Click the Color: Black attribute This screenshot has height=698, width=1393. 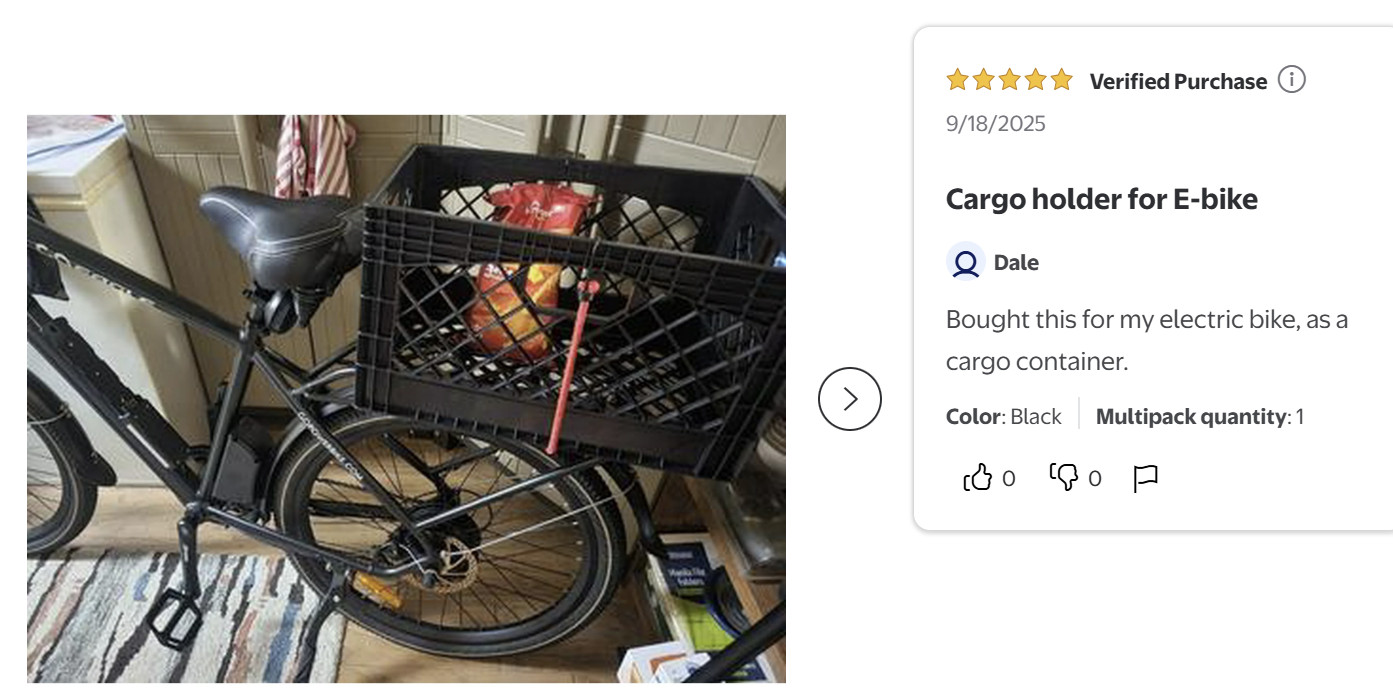coord(1004,417)
